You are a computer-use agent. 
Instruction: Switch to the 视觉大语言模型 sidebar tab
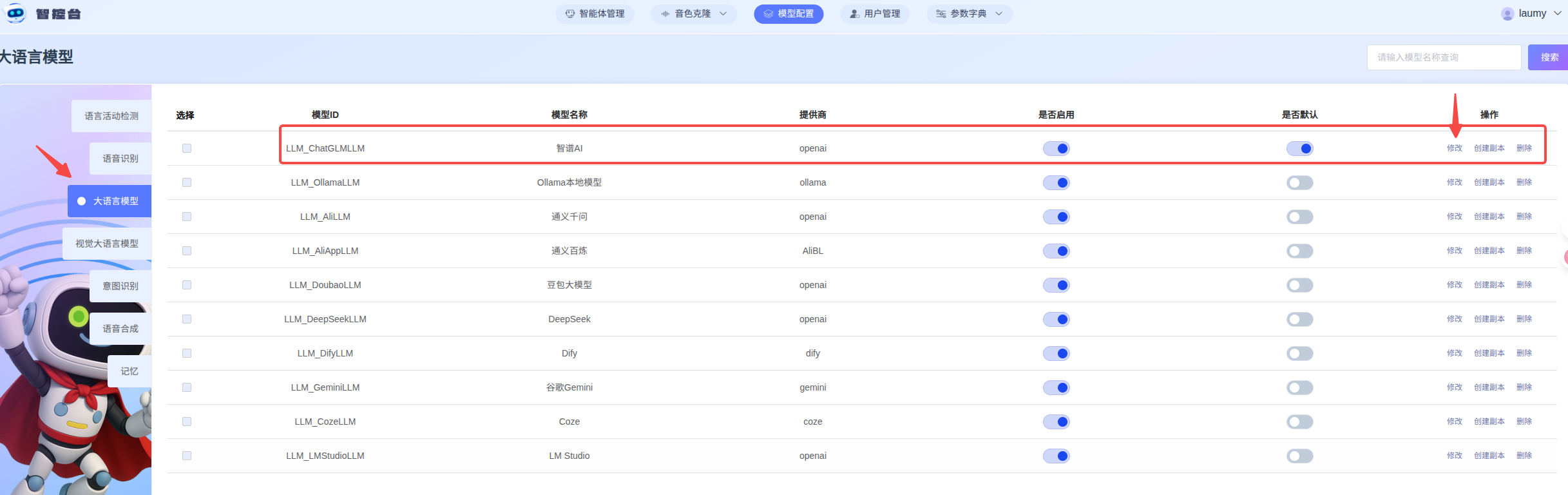107,244
